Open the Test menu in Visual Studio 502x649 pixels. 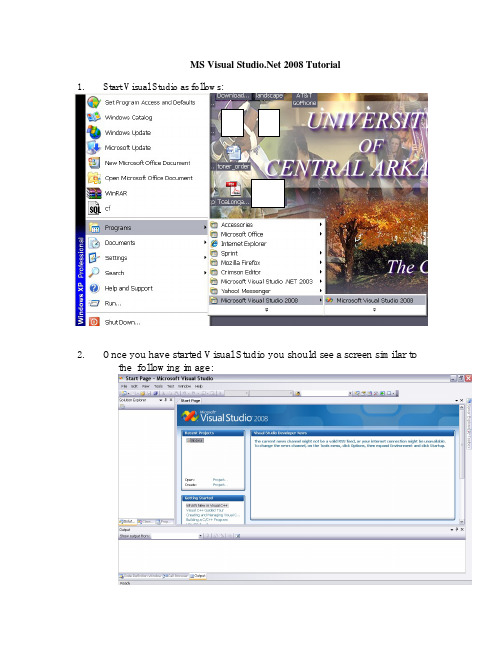click(x=171, y=386)
